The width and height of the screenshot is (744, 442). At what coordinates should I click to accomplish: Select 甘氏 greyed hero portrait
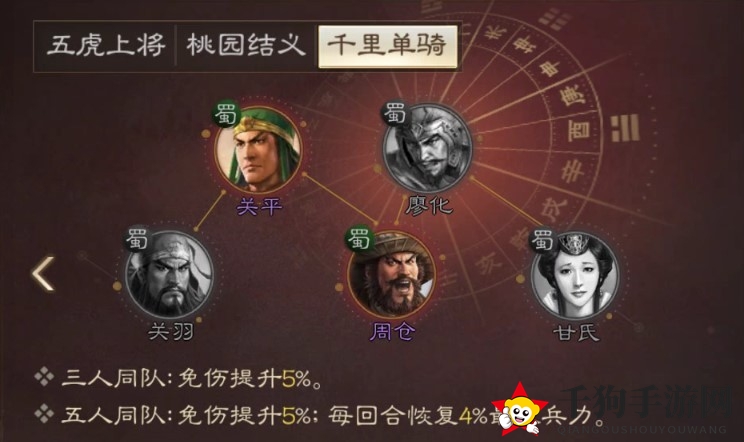click(x=575, y=275)
